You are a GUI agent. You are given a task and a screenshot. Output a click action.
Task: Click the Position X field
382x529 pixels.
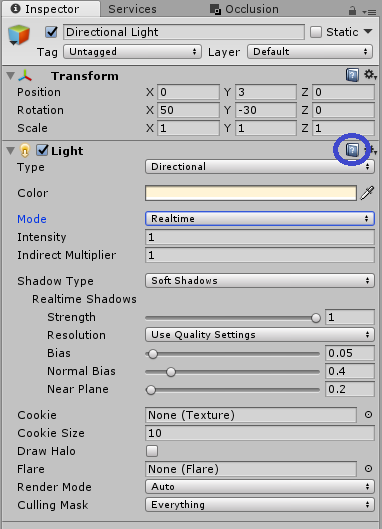188,92
